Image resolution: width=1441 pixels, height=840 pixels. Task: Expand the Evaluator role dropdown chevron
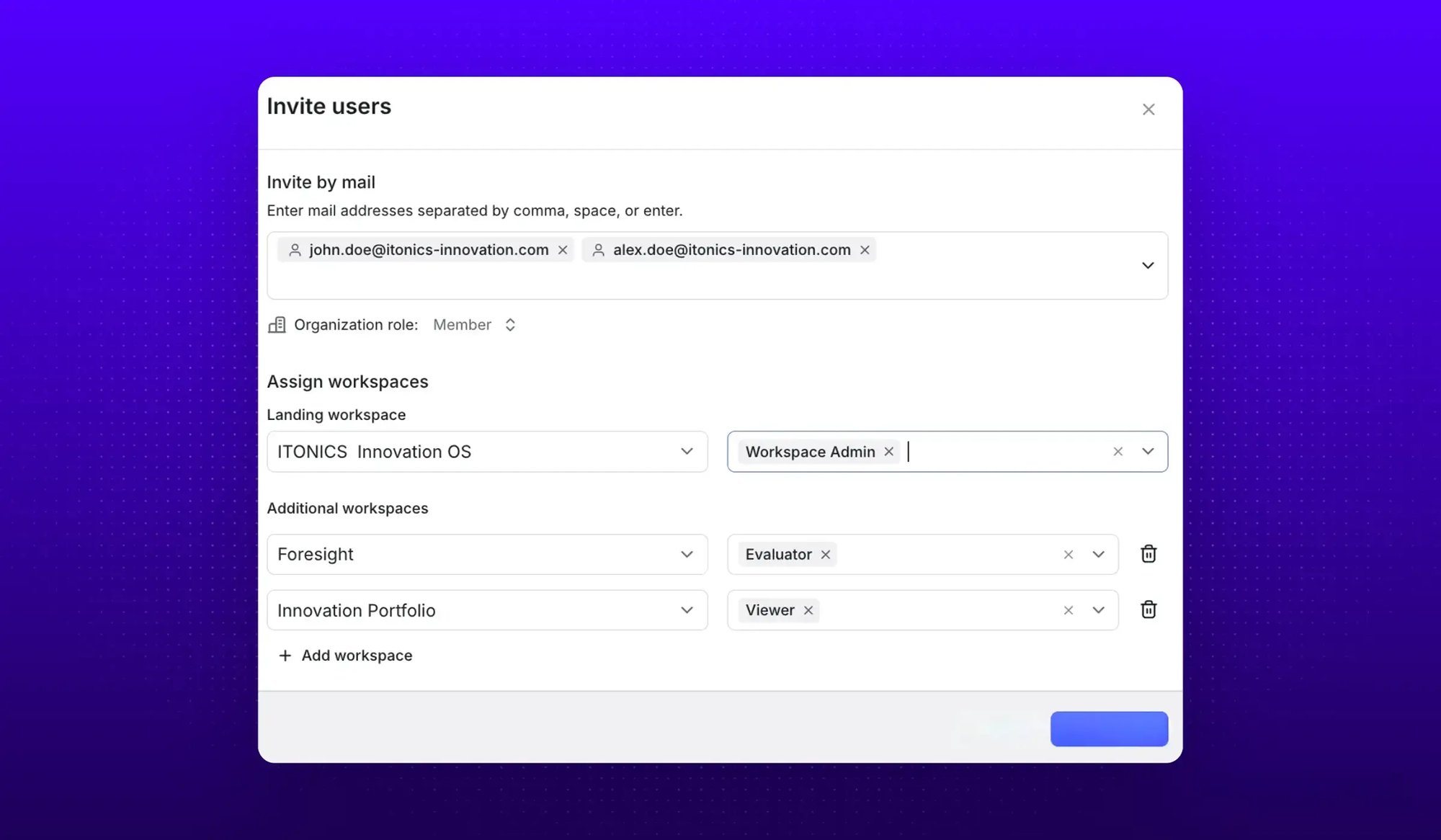click(1098, 555)
